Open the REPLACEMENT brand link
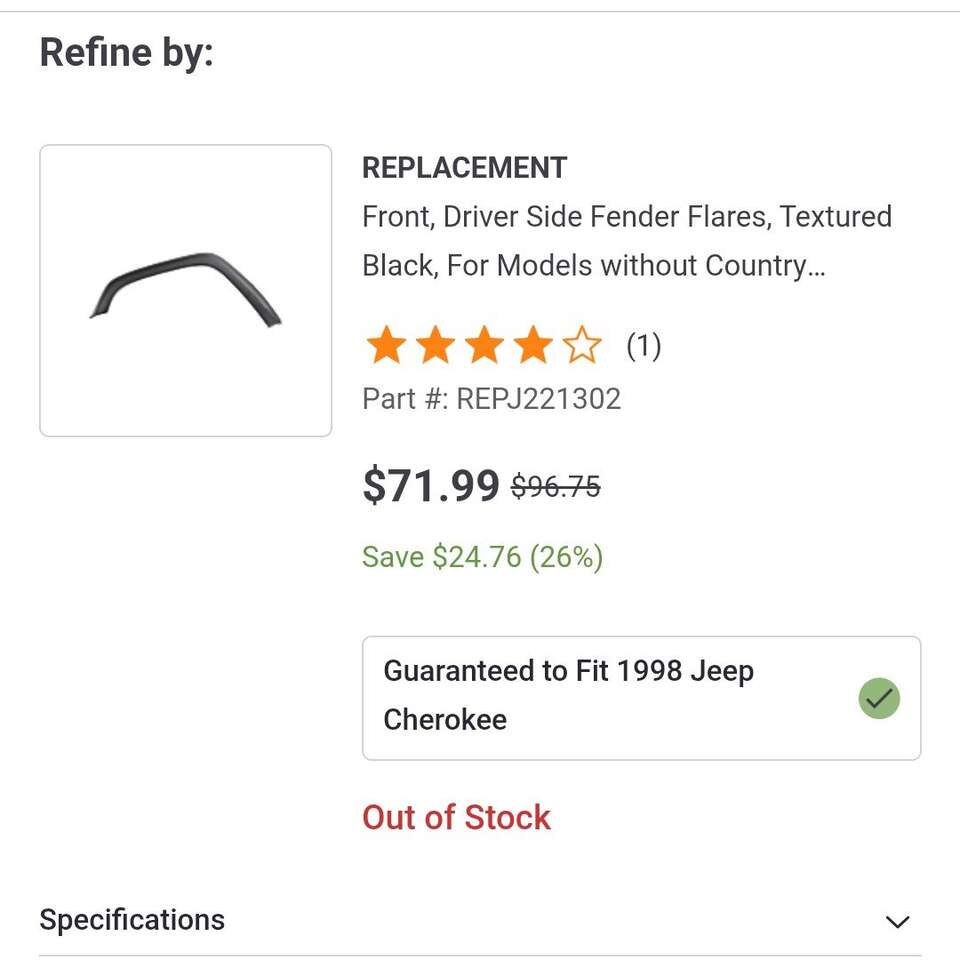The image size is (960, 960). point(464,168)
